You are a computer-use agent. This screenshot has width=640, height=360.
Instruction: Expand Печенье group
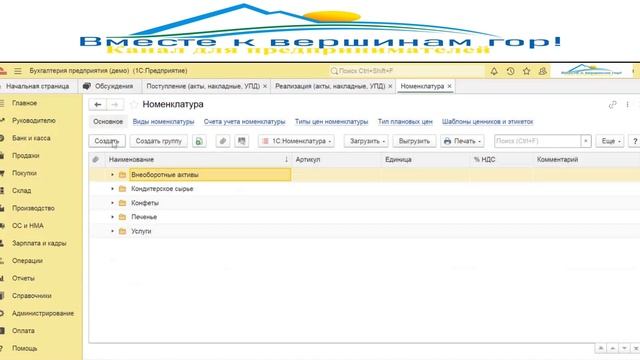[112, 217]
